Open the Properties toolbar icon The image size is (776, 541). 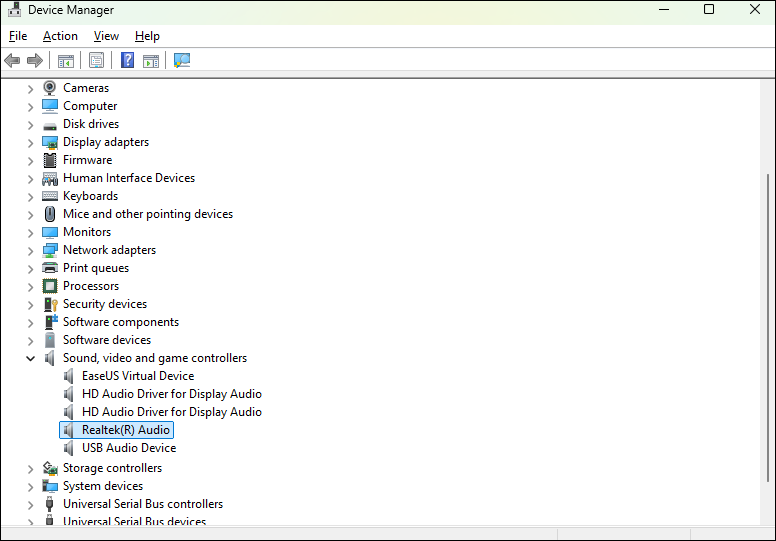[x=97, y=60]
